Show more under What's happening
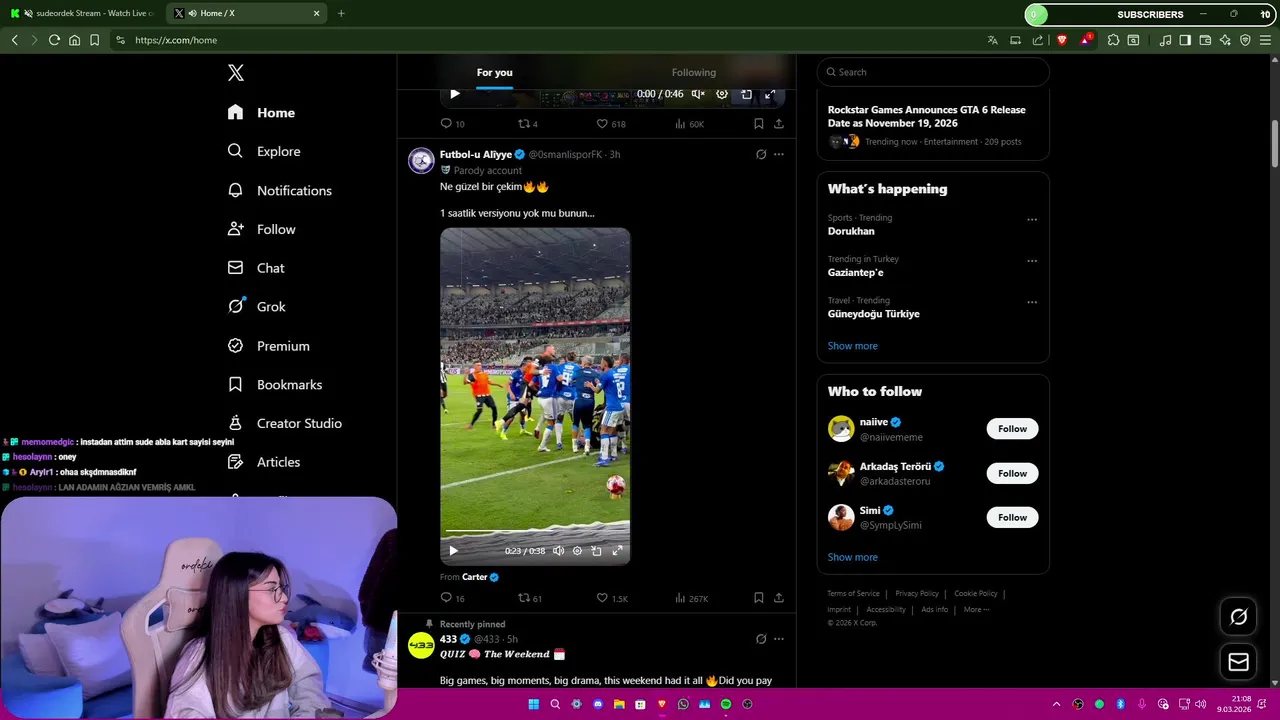Screen dimensions: 1280x720 pos(853,346)
